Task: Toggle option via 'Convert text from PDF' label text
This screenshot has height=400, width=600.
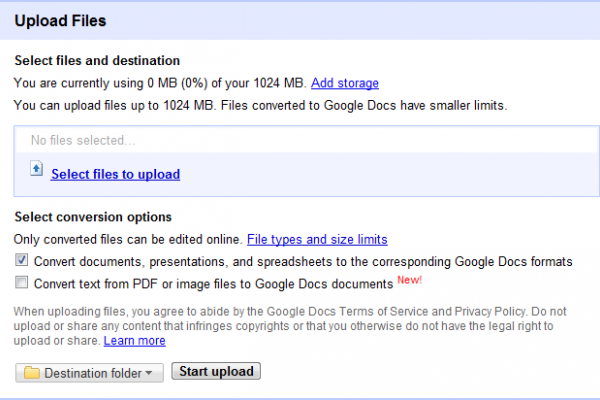Action: 214,284
